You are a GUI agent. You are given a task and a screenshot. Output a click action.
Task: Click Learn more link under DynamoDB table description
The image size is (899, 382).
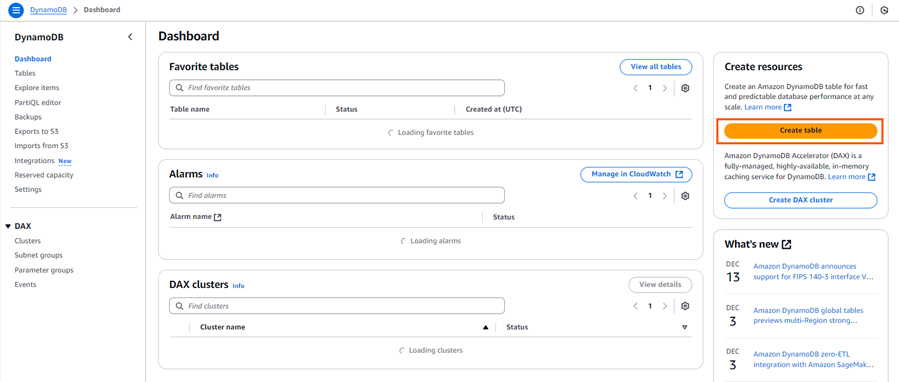tap(768, 107)
